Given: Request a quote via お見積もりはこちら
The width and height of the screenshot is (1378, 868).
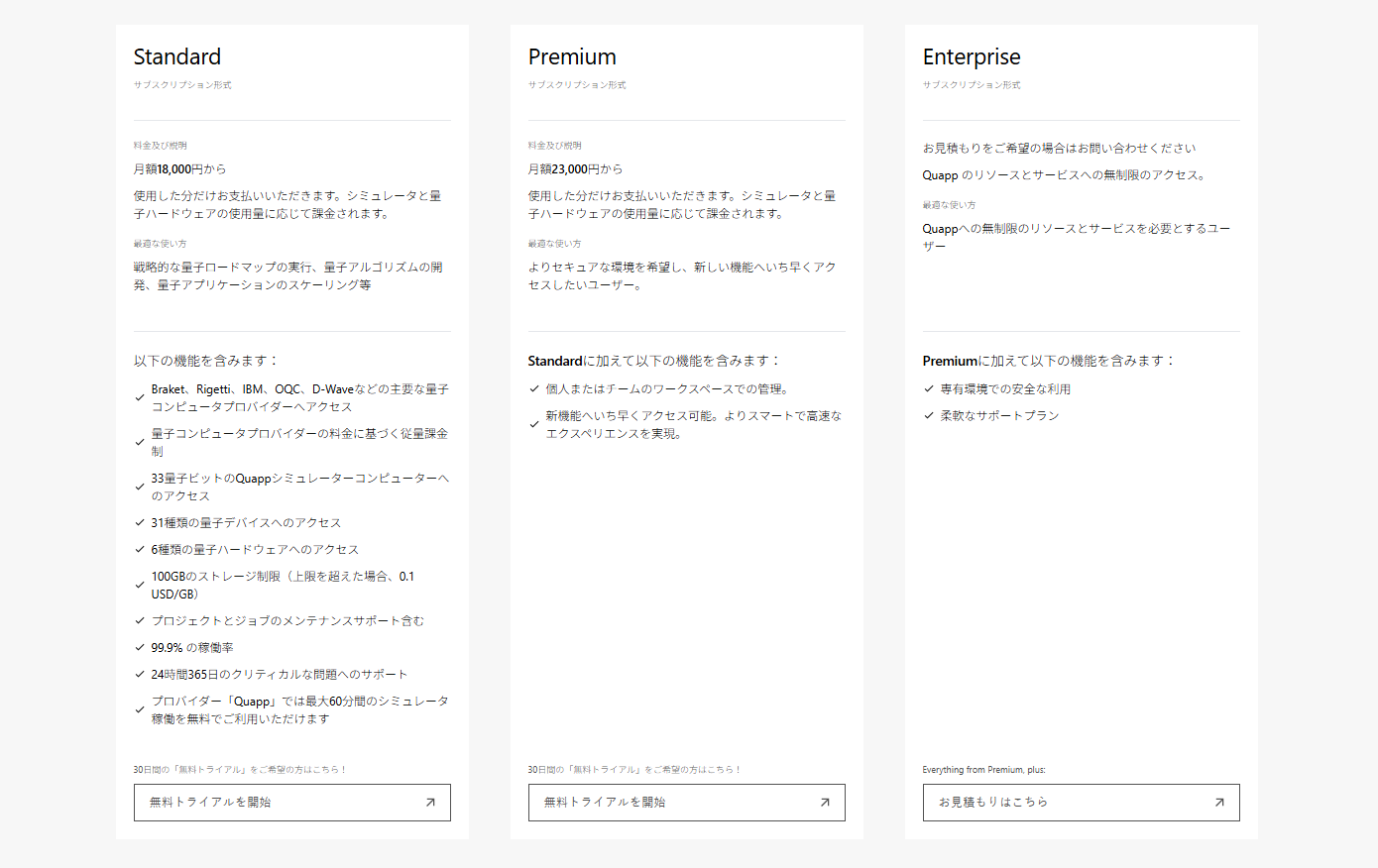Looking at the screenshot, I should pyautogui.click(x=1081, y=803).
